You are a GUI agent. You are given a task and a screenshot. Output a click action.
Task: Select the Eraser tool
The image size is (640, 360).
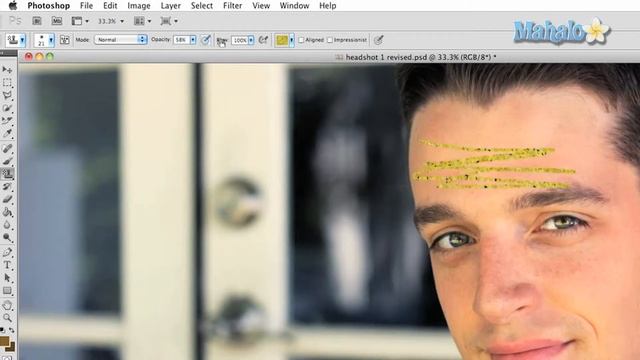coord(7,200)
